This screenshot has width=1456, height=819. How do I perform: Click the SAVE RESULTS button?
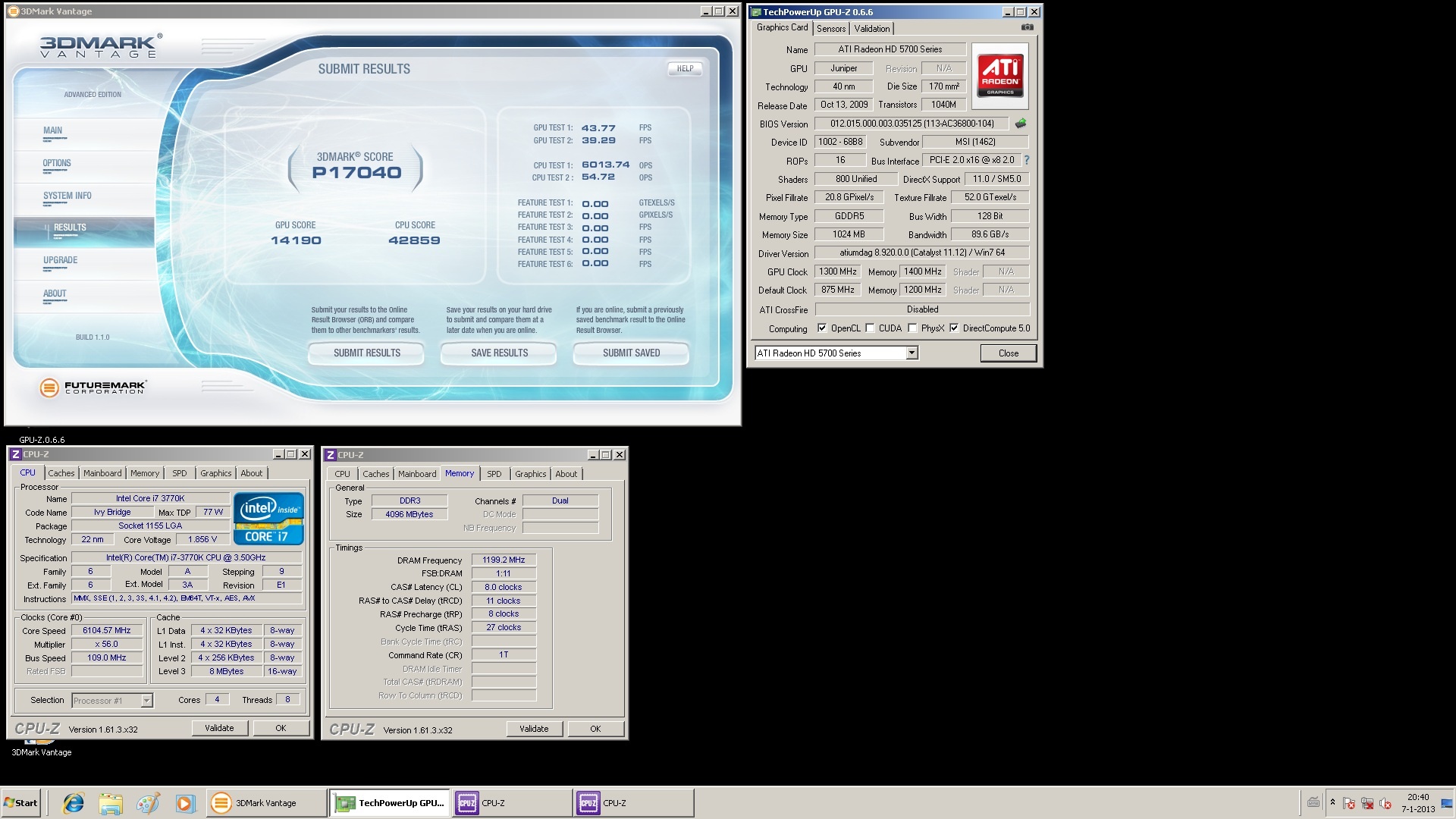pyautogui.click(x=499, y=353)
